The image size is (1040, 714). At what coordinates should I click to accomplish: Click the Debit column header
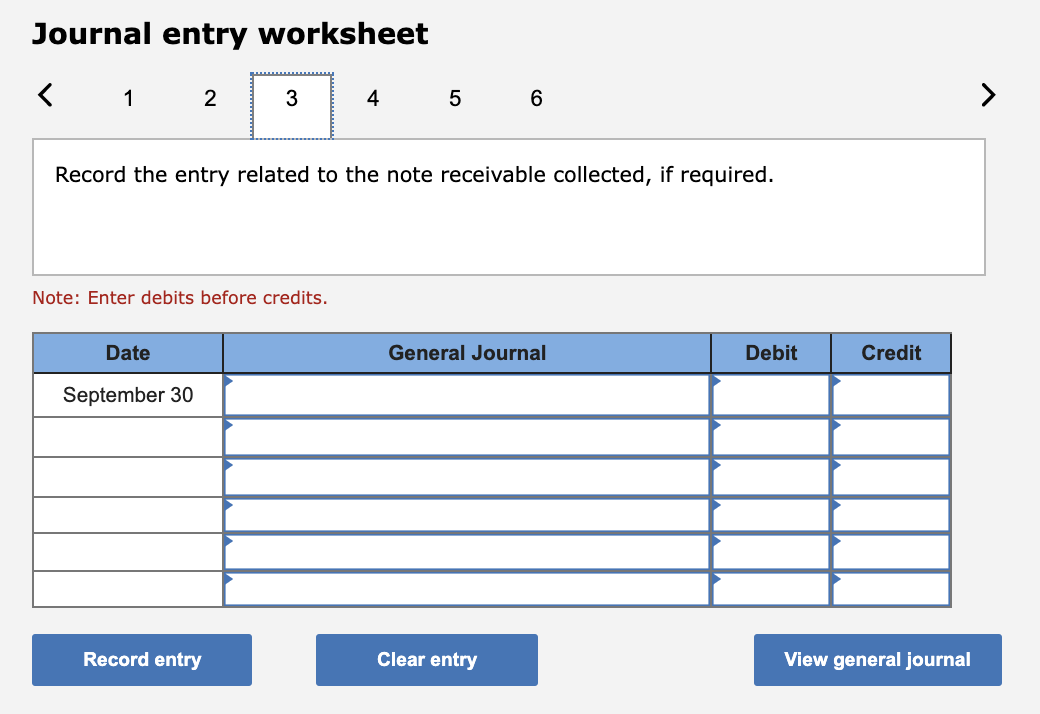click(771, 353)
